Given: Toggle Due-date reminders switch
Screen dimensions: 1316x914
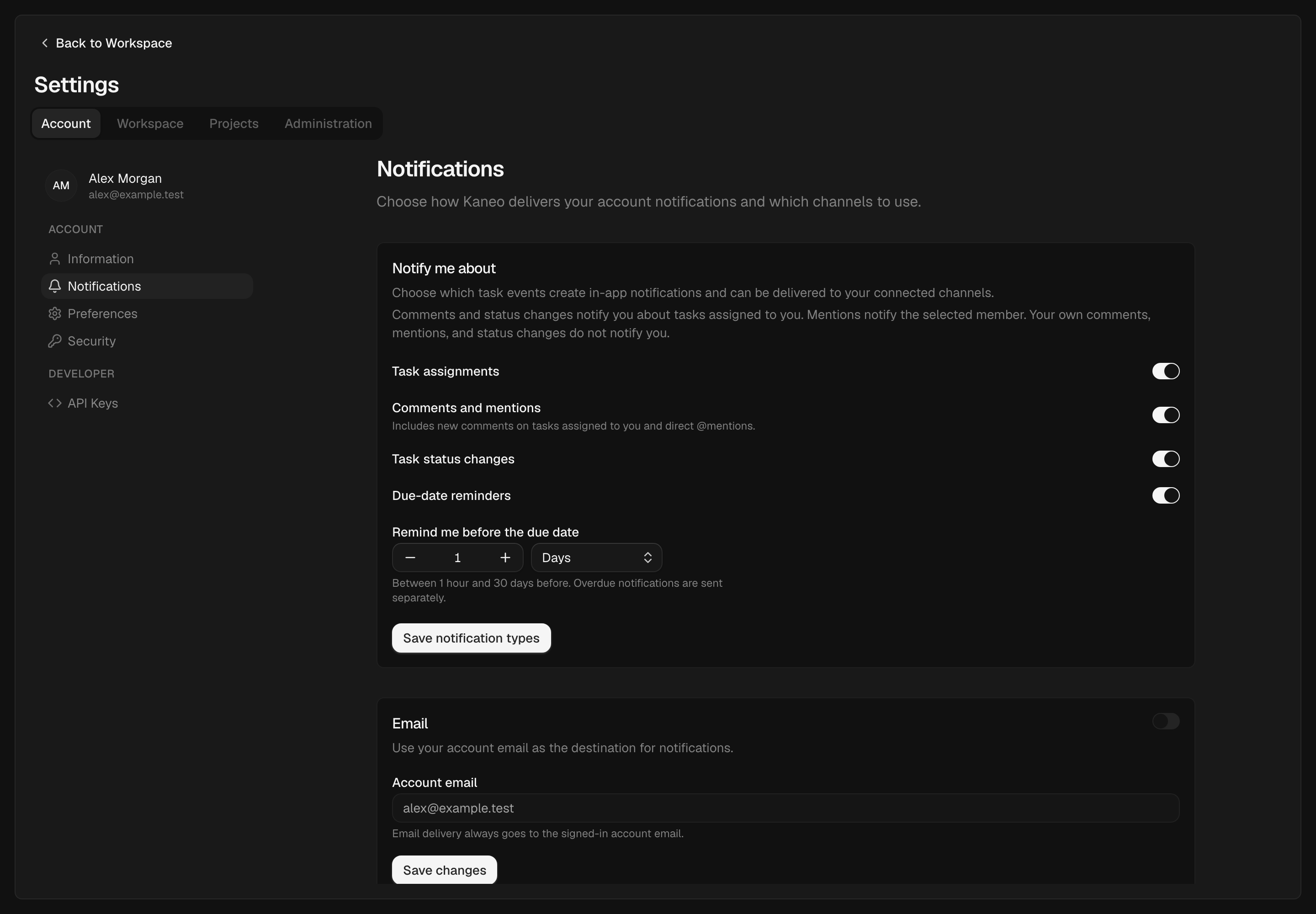Looking at the screenshot, I should click(1165, 495).
